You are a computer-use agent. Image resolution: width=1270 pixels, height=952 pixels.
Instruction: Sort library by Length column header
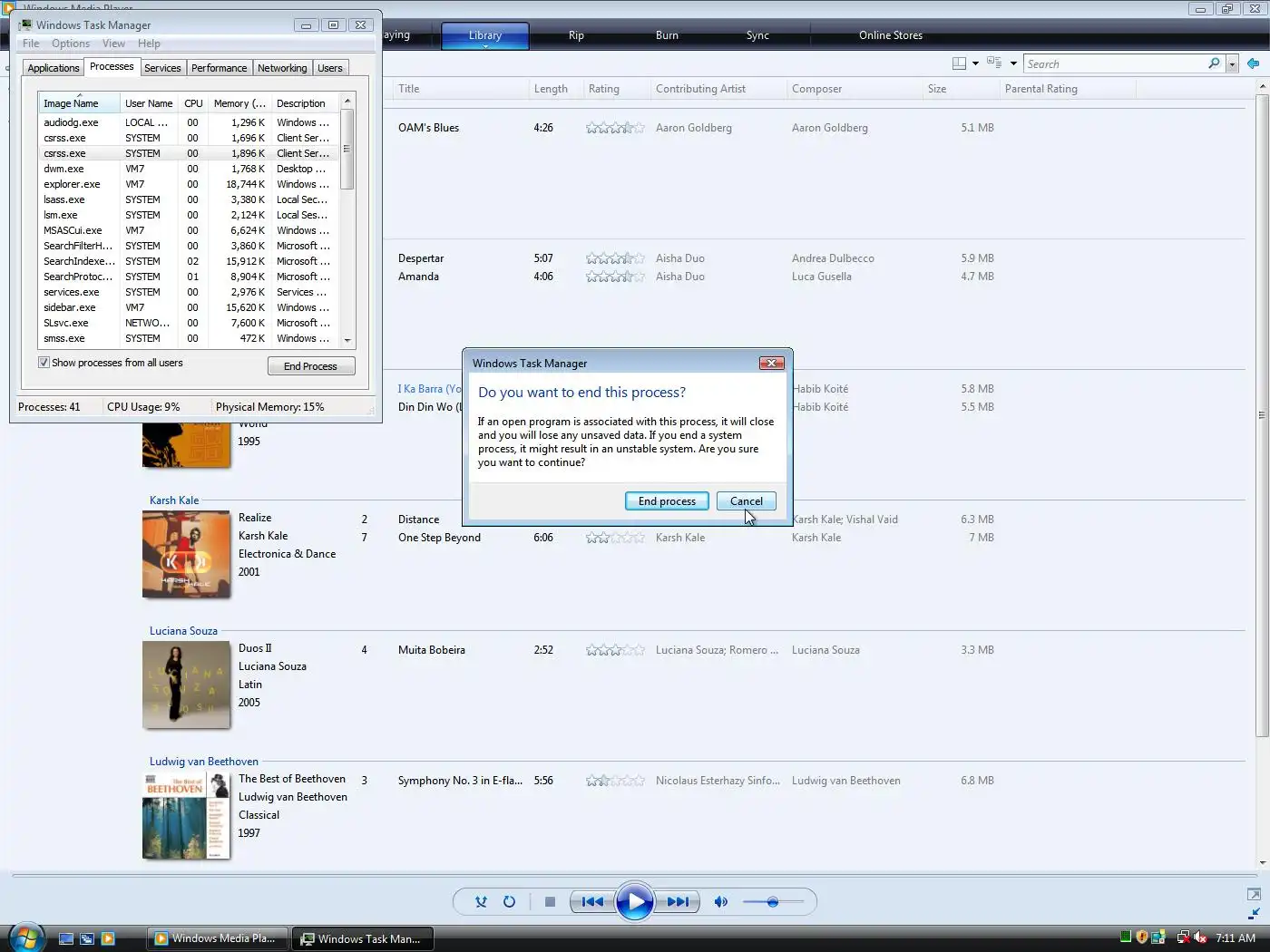click(555, 89)
